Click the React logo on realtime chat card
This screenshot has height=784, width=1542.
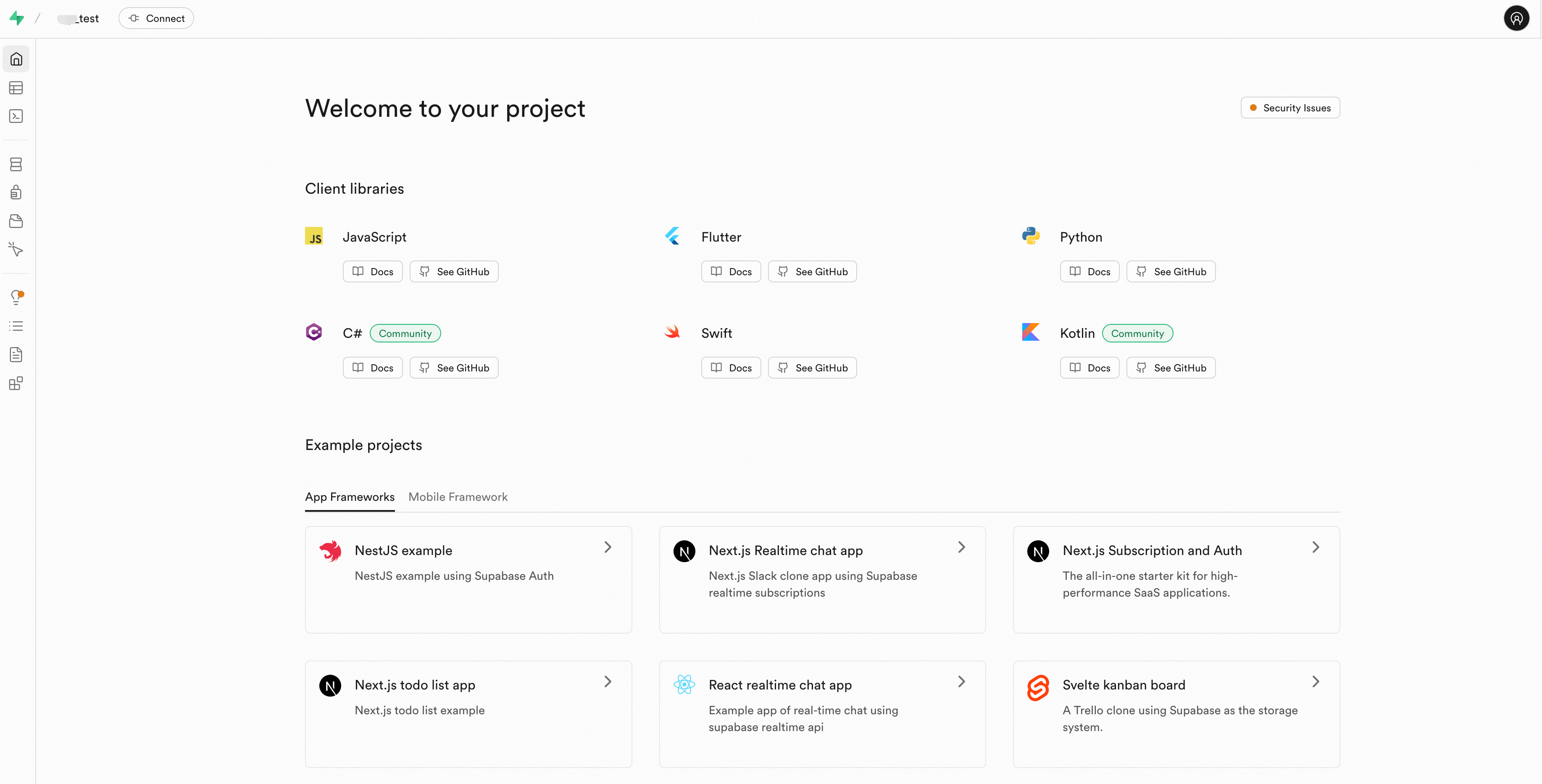click(684, 685)
